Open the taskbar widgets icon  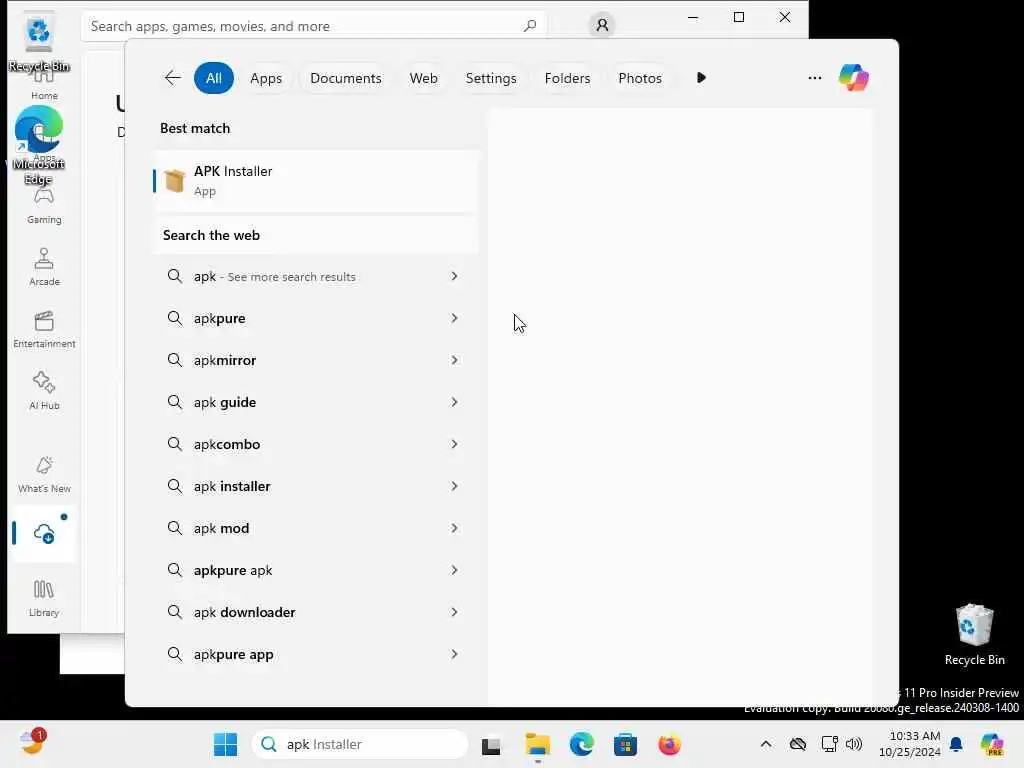31,743
